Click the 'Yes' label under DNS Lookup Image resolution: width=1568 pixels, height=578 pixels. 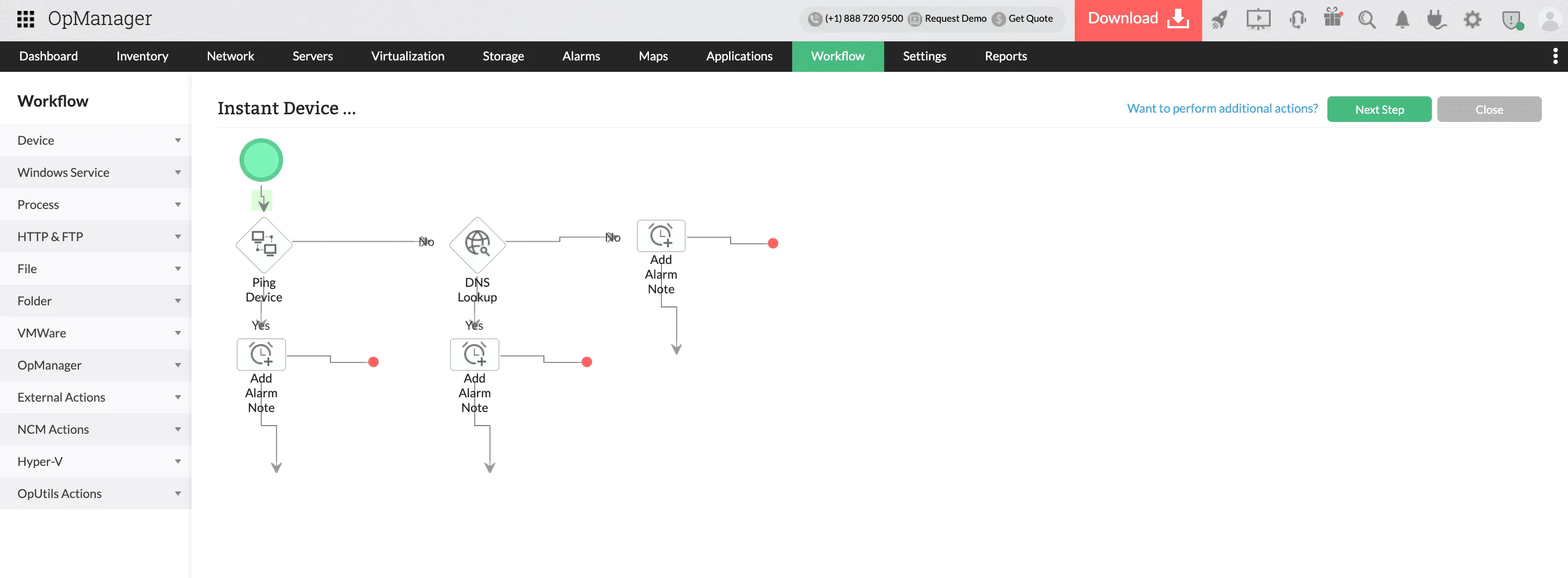click(474, 325)
